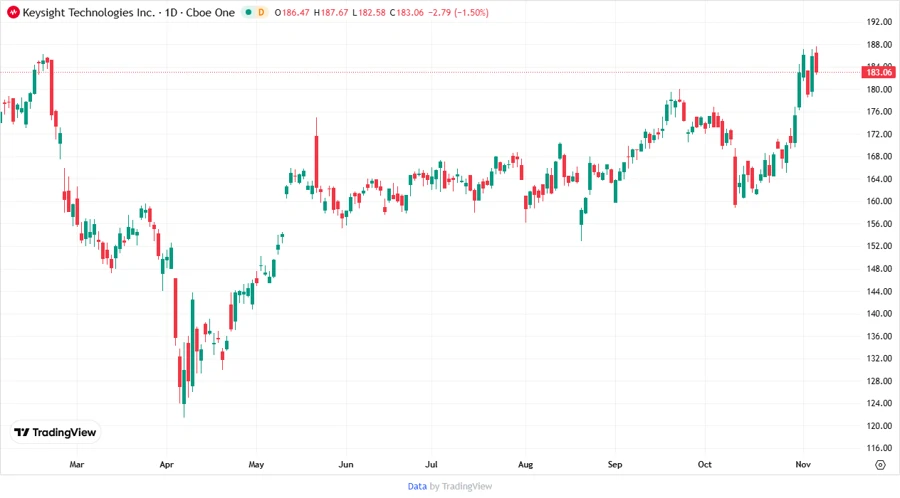
Task: Click the Cboe One exchange label
Action: coord(210,12)
